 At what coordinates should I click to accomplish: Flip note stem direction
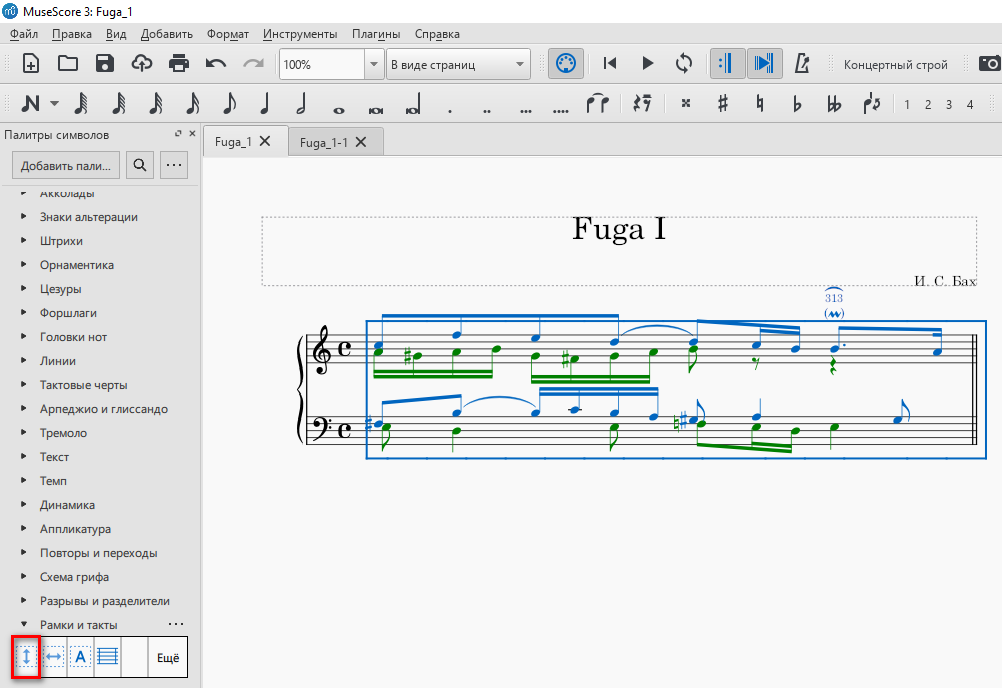[872, 103]
